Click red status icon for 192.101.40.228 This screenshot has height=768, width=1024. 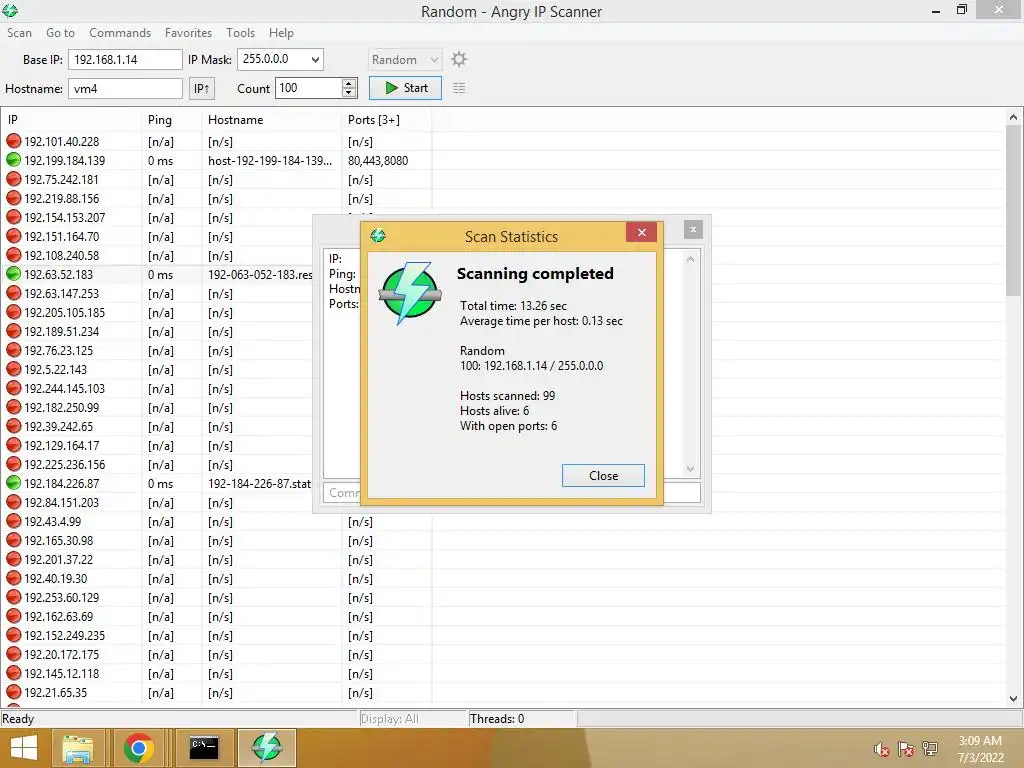[x=13, y=141]
